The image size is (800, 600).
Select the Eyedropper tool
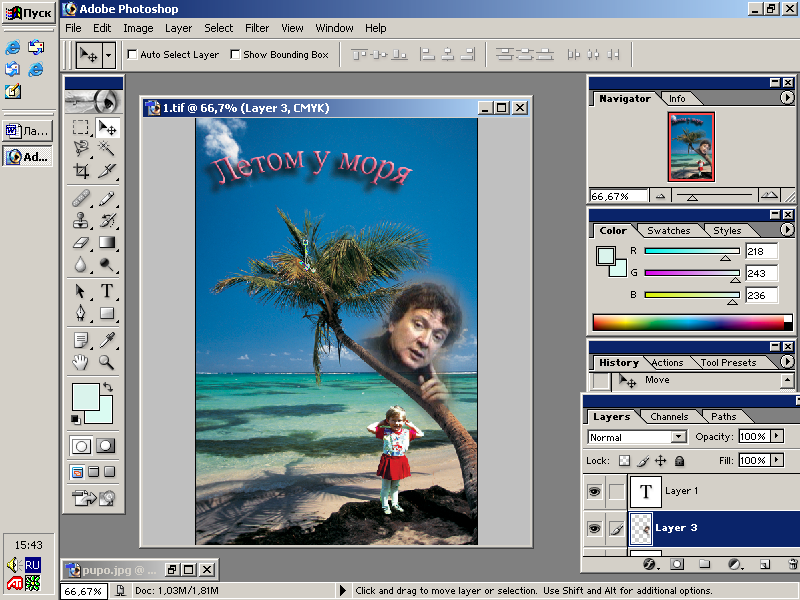(x=107, y=340)
